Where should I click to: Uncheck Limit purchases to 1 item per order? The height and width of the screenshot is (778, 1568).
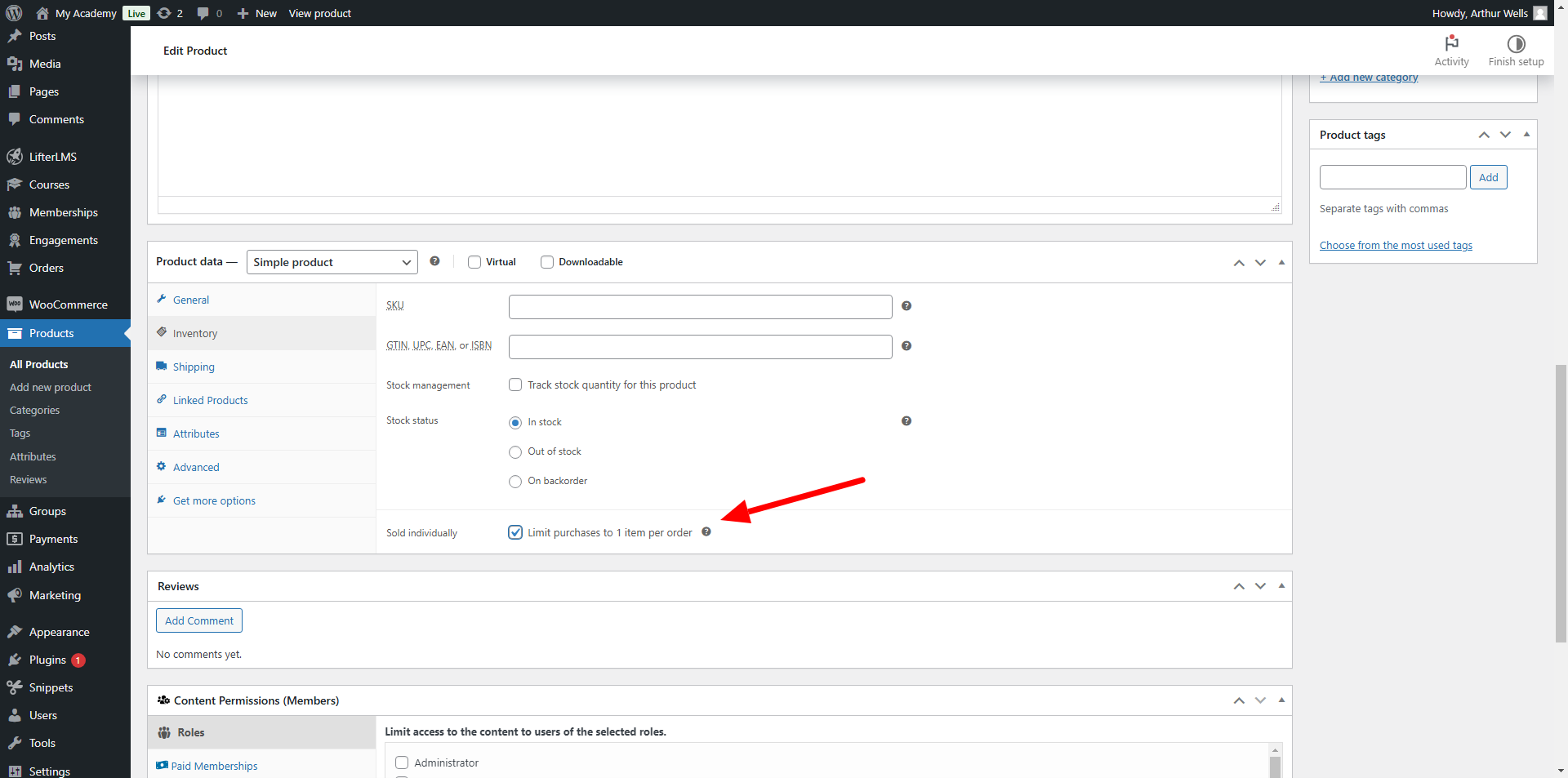tap(514, 532)
